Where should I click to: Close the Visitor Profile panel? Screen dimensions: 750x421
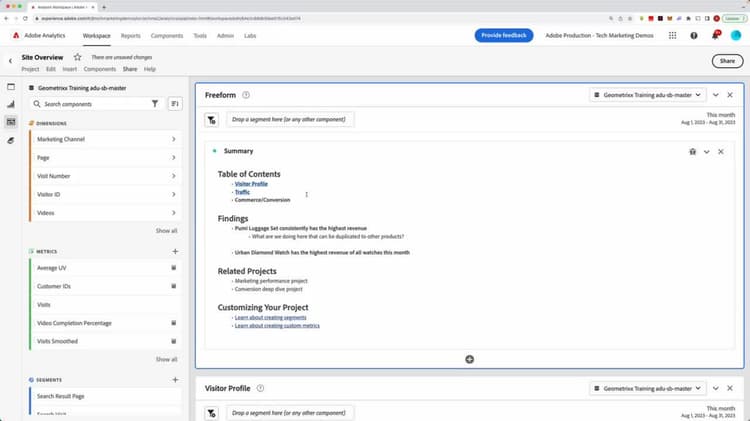pos(730,388)
